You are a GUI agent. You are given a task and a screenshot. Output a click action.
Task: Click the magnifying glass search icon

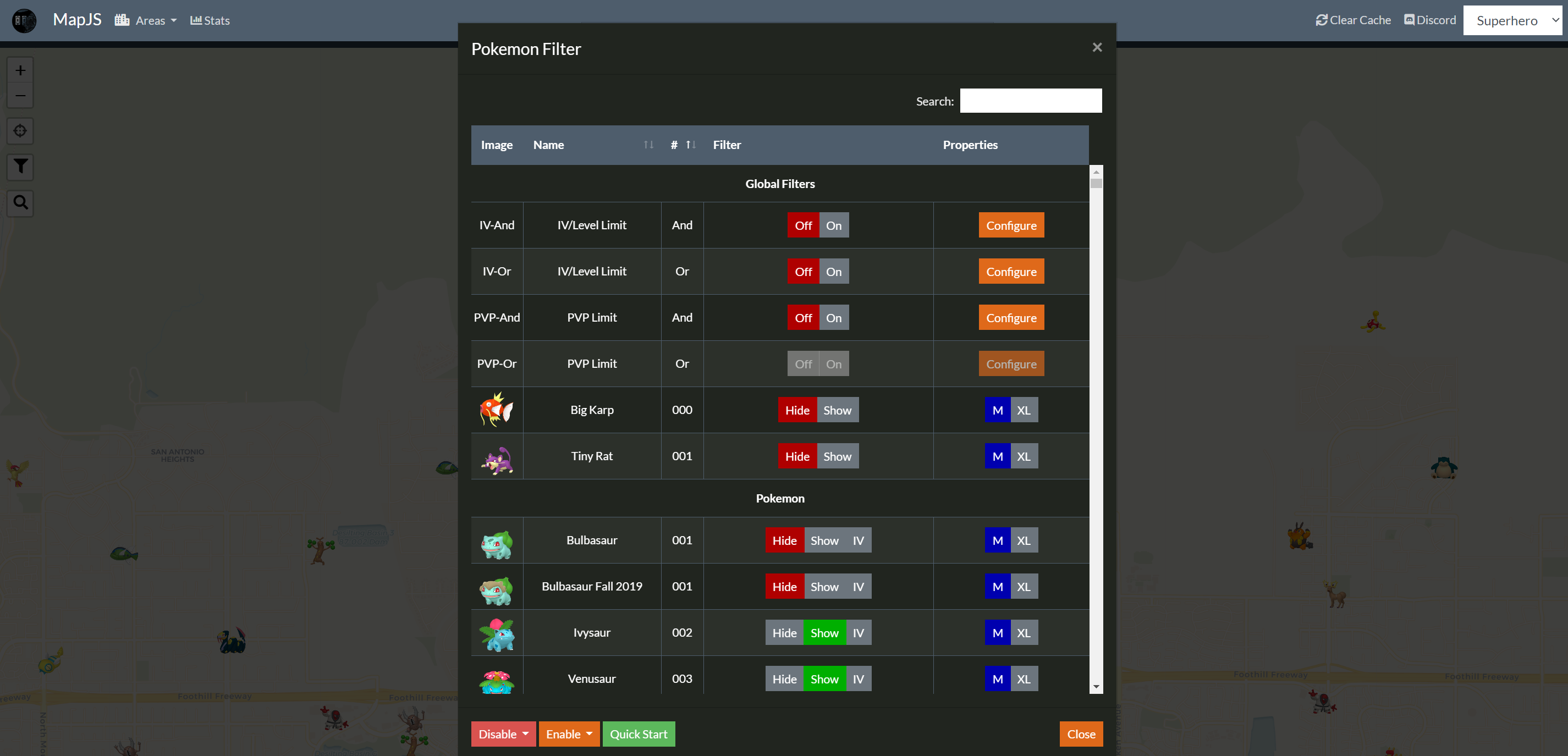[x=20, y=202]
